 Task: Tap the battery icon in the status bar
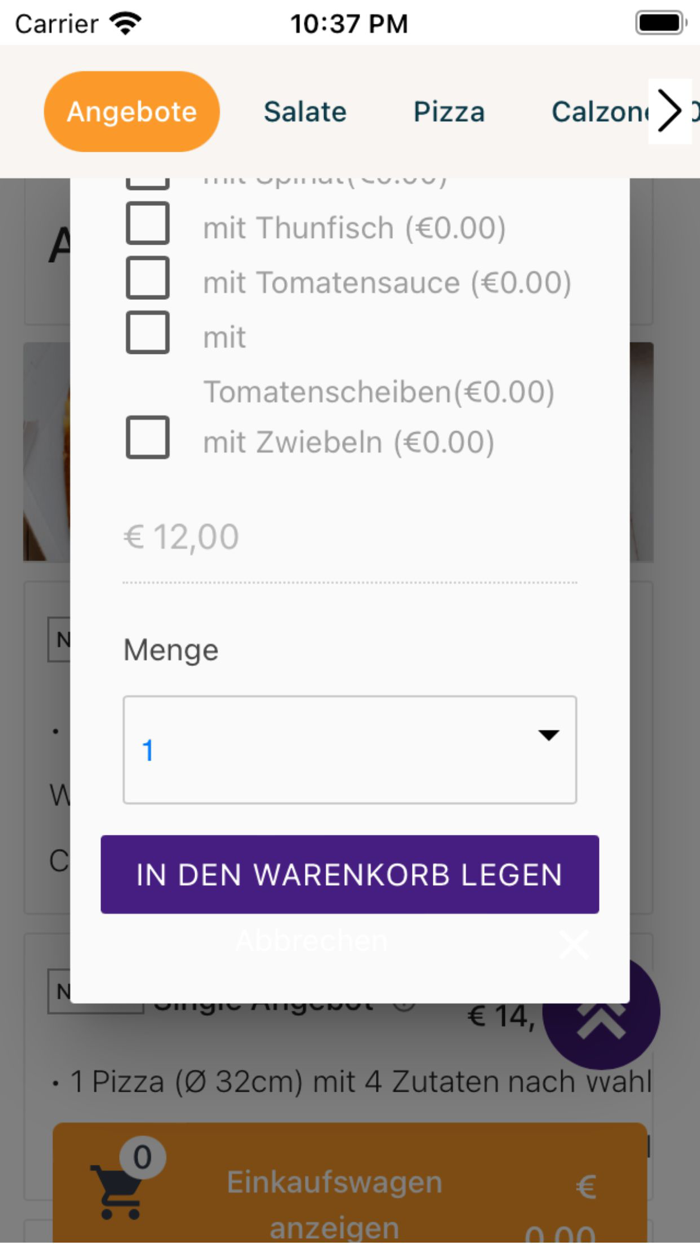pyautogui.click(x=659, y=20)
